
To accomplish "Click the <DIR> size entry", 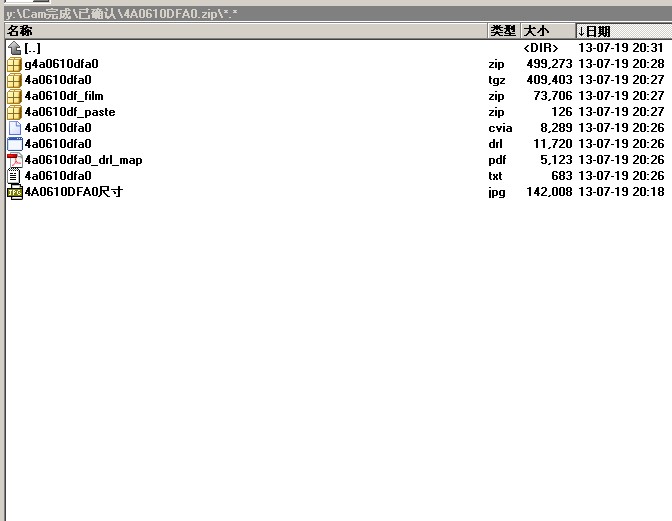I will (541, 48).
